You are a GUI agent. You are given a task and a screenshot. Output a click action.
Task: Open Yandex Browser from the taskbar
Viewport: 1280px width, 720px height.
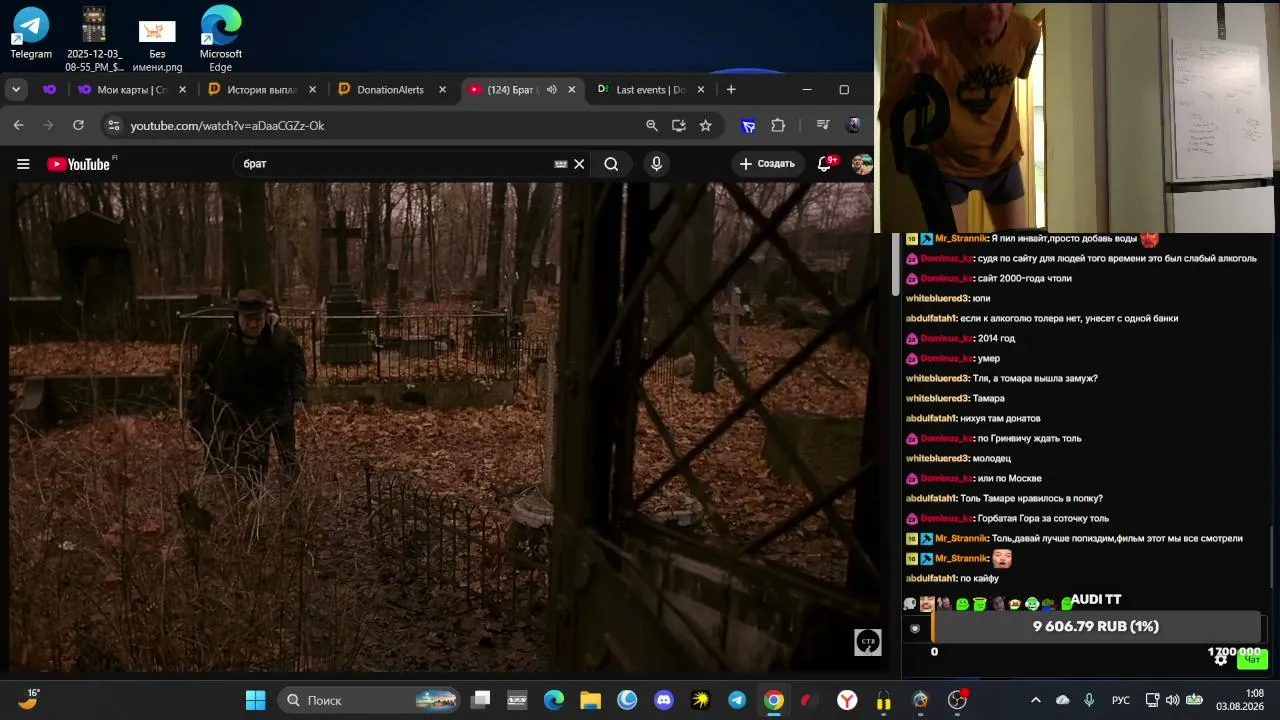(847, 700)
